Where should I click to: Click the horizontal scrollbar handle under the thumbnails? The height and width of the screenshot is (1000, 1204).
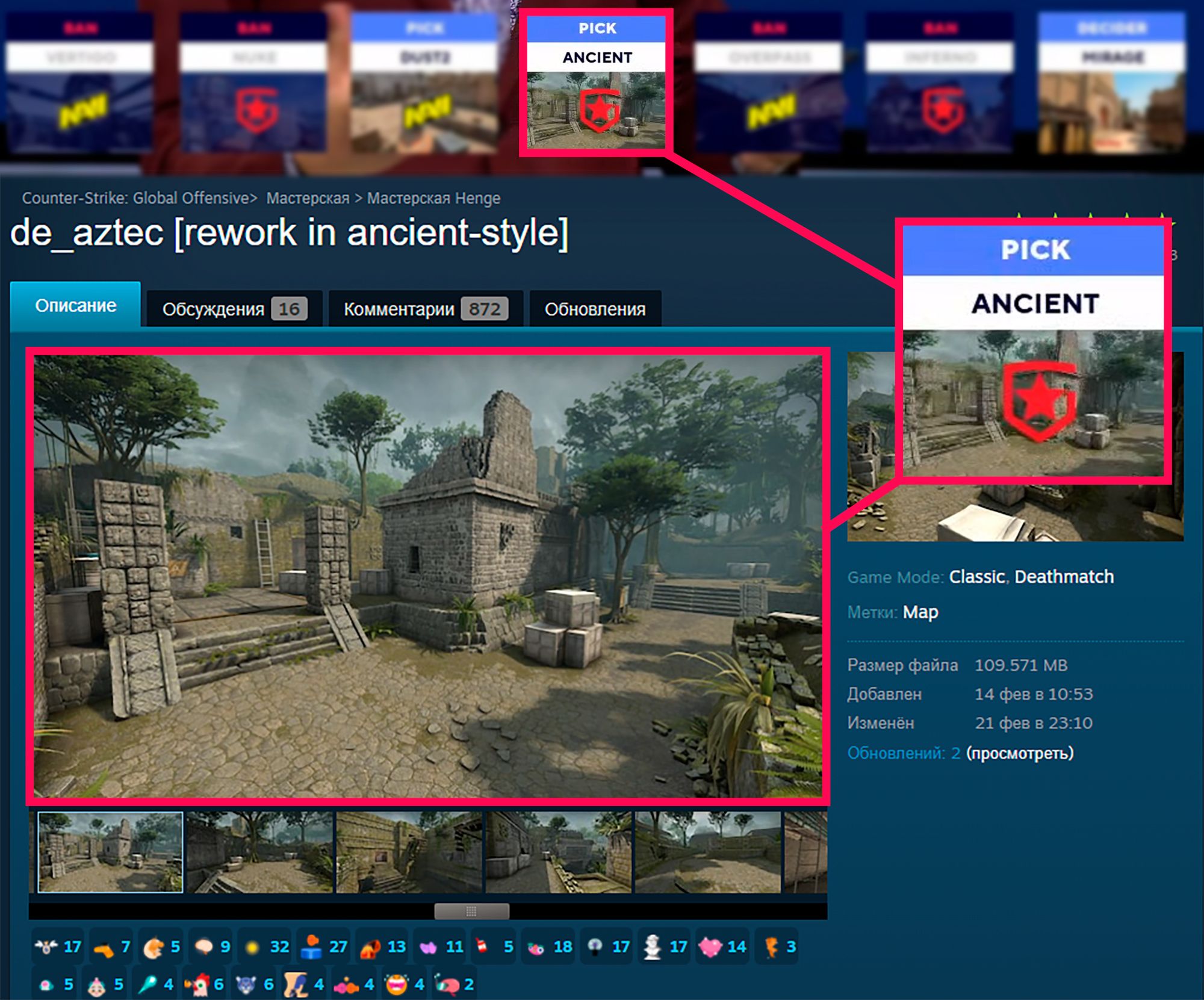coord(471,911)
